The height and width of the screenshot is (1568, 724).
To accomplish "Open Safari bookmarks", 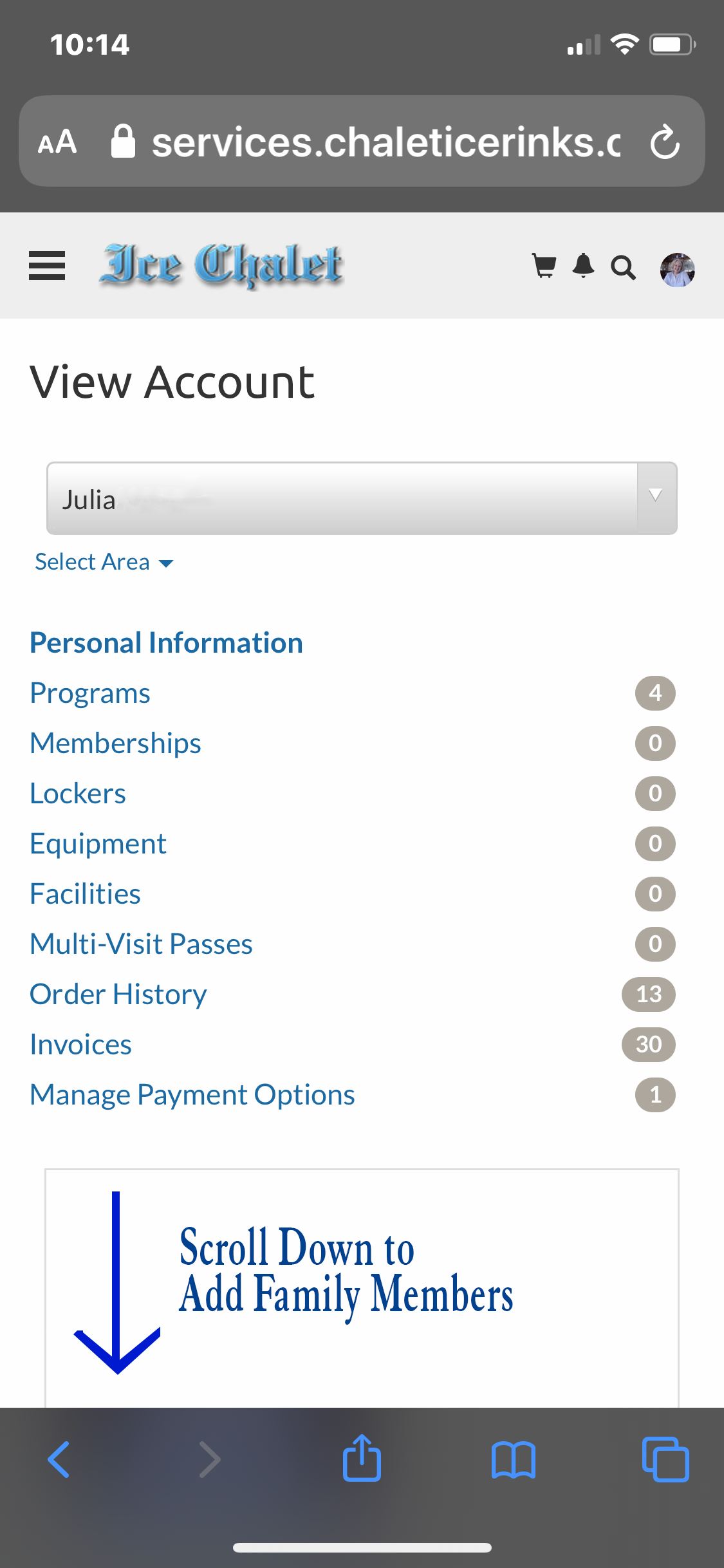I will coord(513,1460).
